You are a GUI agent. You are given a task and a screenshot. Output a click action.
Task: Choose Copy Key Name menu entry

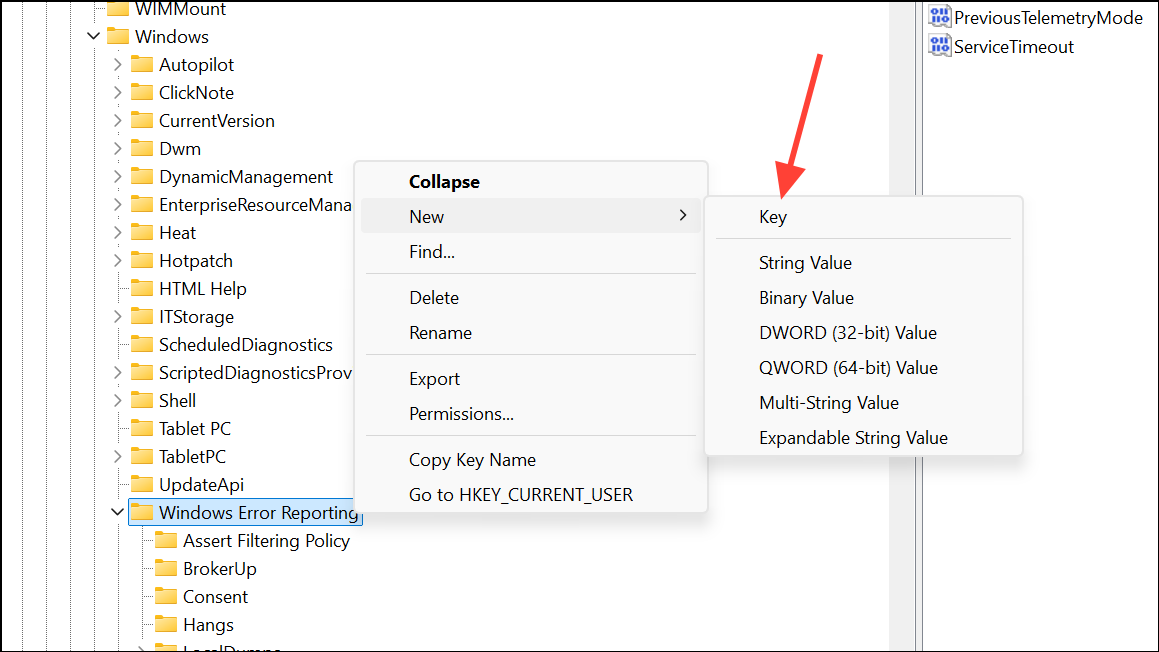click(472, 460)
